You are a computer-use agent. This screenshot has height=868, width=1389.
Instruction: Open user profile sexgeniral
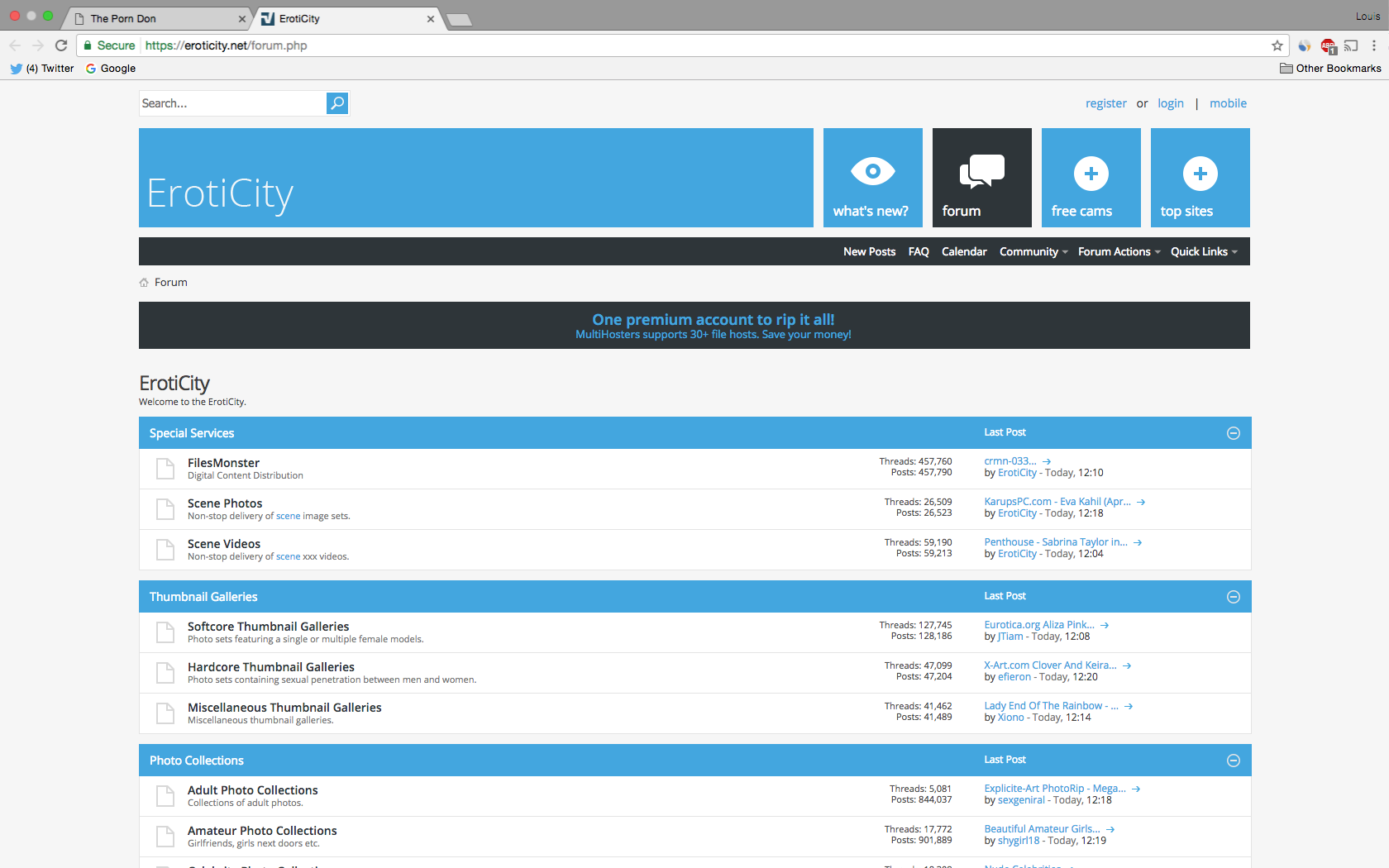click(x=1021, y=800)
